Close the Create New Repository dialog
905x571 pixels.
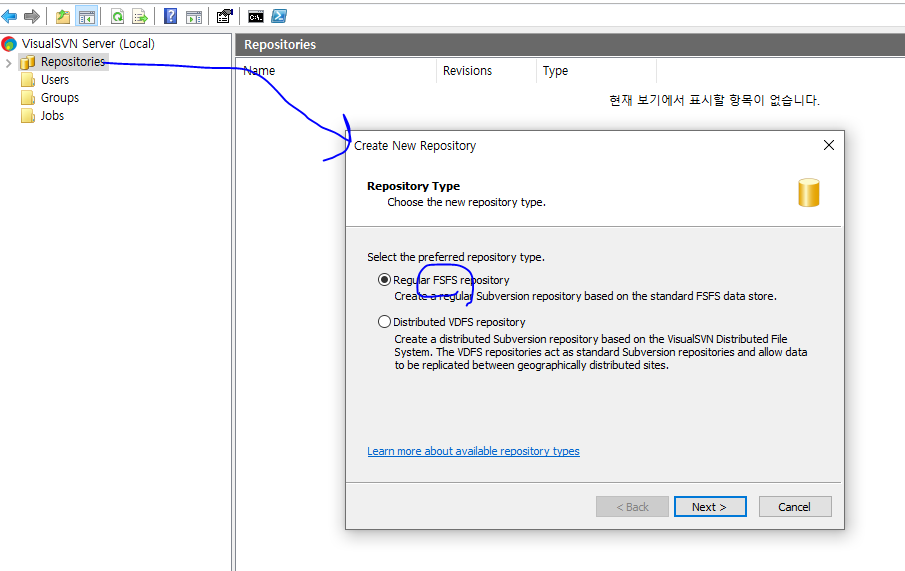pyautogui.click(x=829, y=145)
